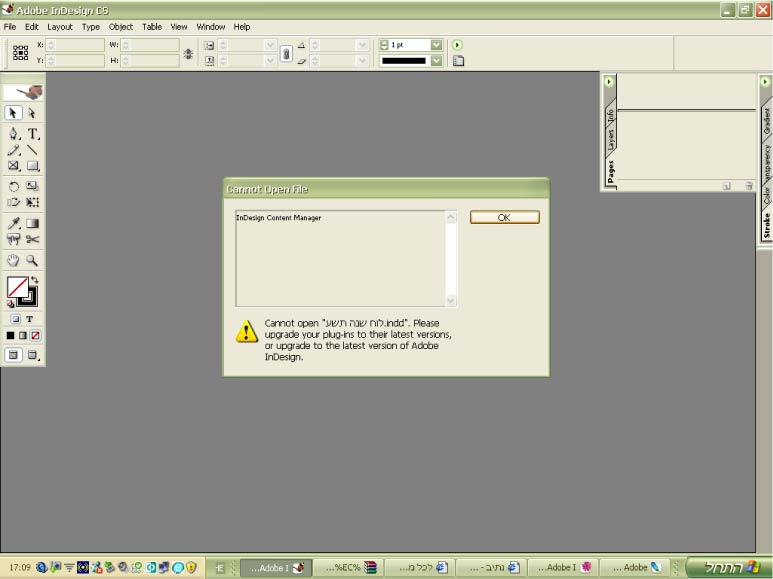Switch to the %EC% taskbar window
This screenshot has width=773, height=579.
click(x=349, y=568)
